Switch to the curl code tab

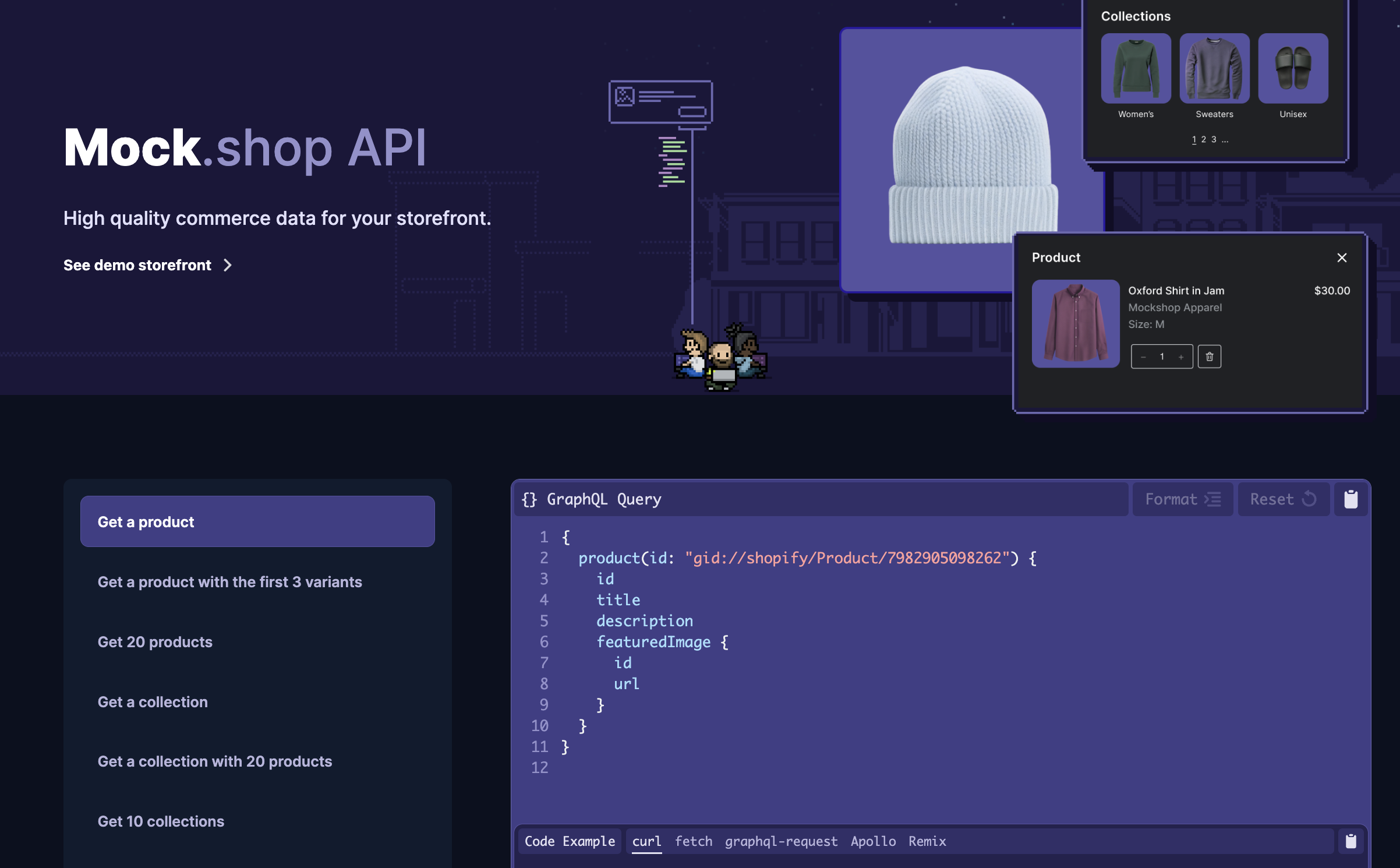[646, 841]
